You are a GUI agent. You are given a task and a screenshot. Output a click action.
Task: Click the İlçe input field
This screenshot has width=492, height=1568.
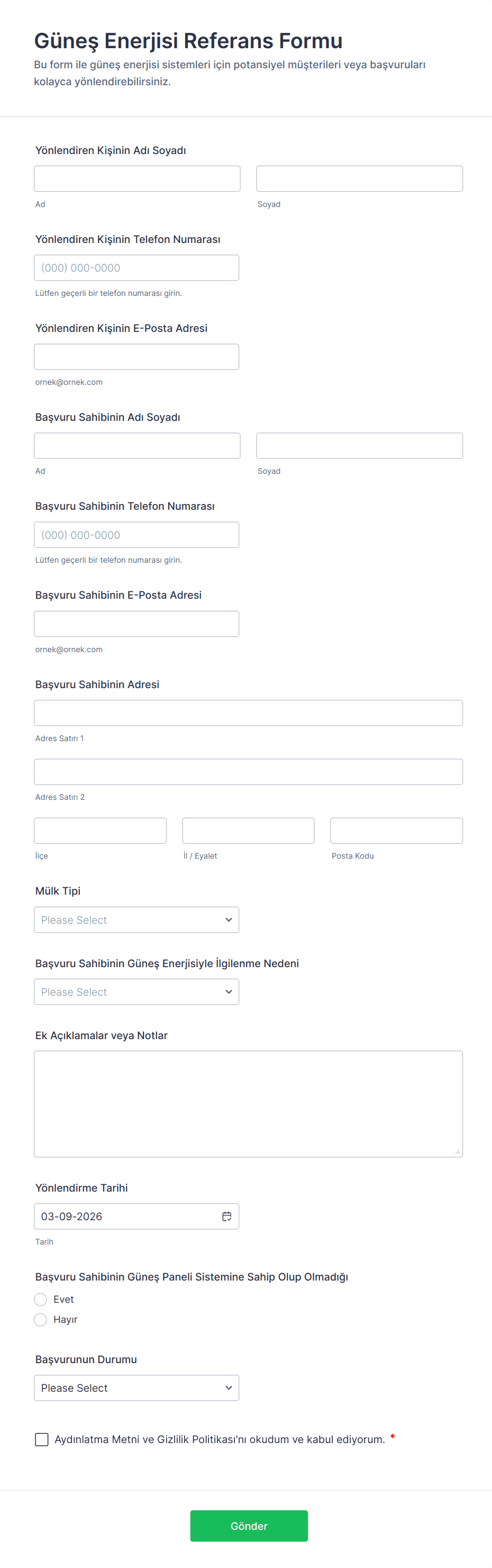click(x=100, y=830)
